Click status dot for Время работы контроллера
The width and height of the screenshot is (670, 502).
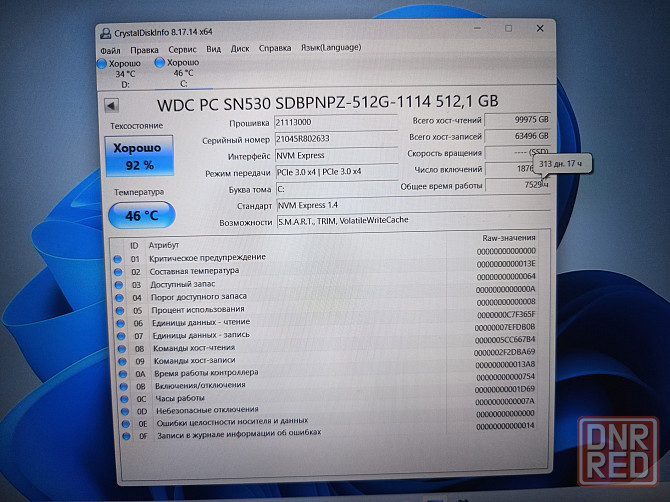click(x=123, y=374)
